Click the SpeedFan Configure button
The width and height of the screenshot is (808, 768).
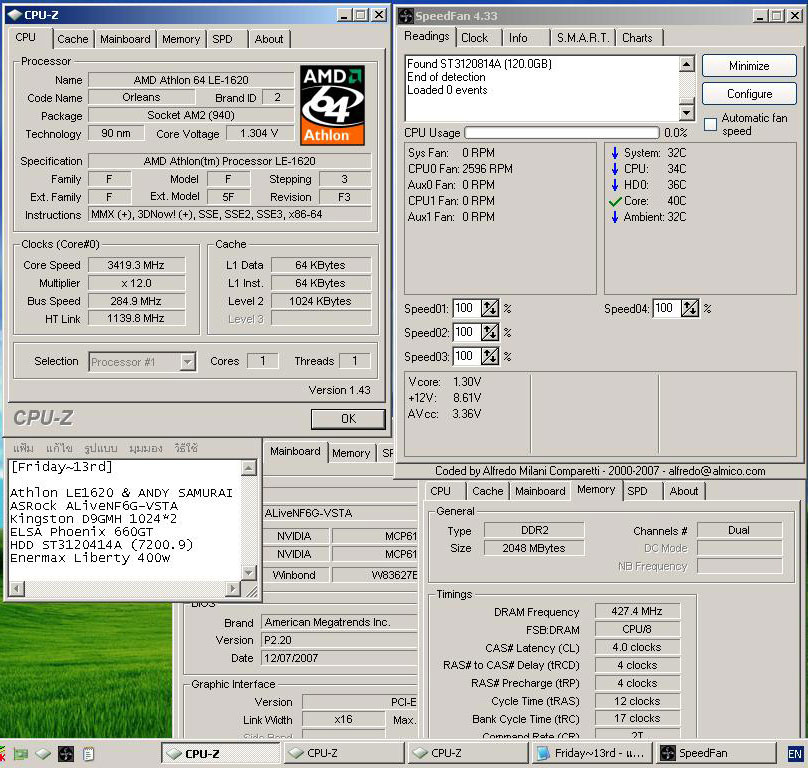coord(749,94)
